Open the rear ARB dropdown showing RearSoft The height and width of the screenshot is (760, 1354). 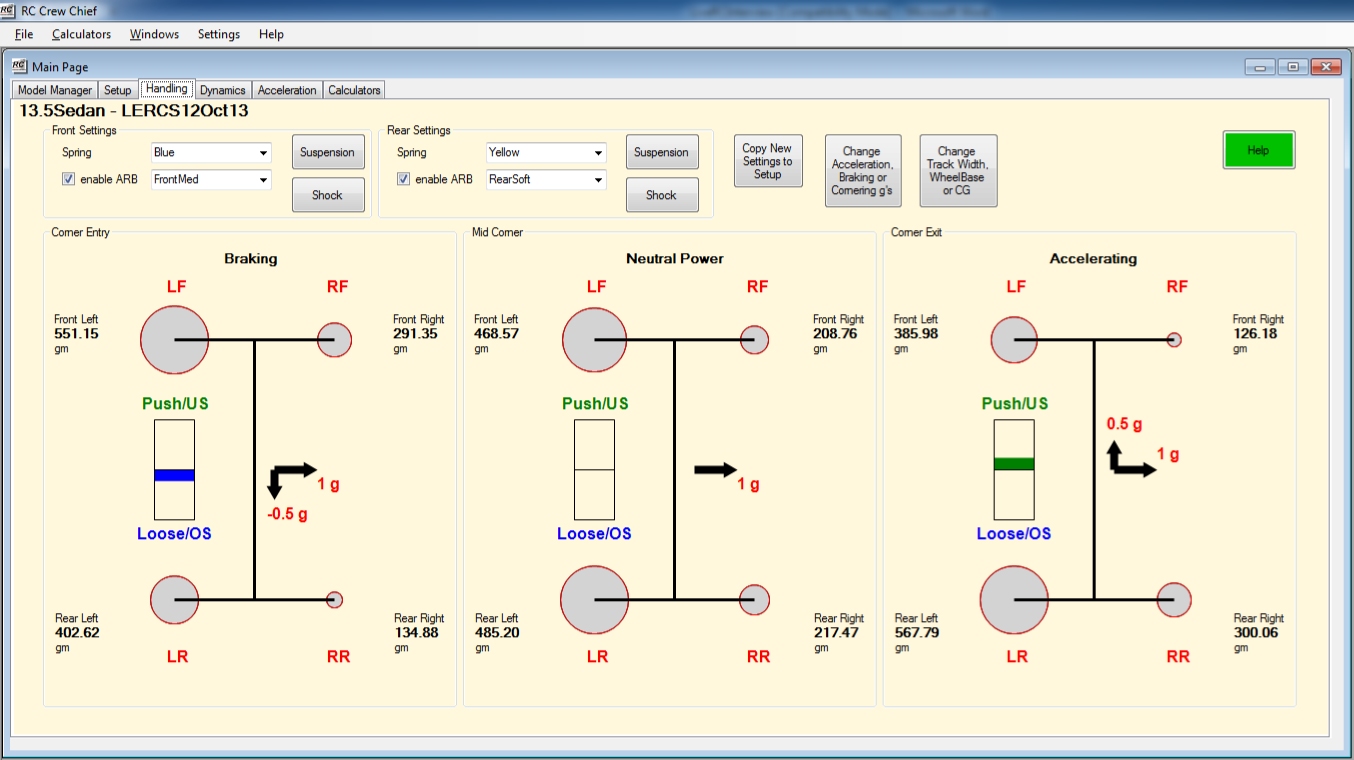point(546,180)
